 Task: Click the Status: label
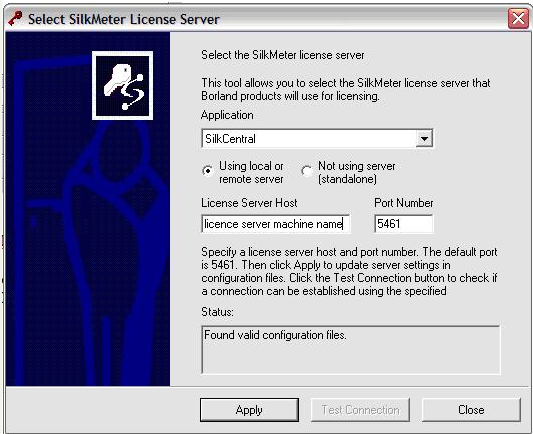coord(217,312)
